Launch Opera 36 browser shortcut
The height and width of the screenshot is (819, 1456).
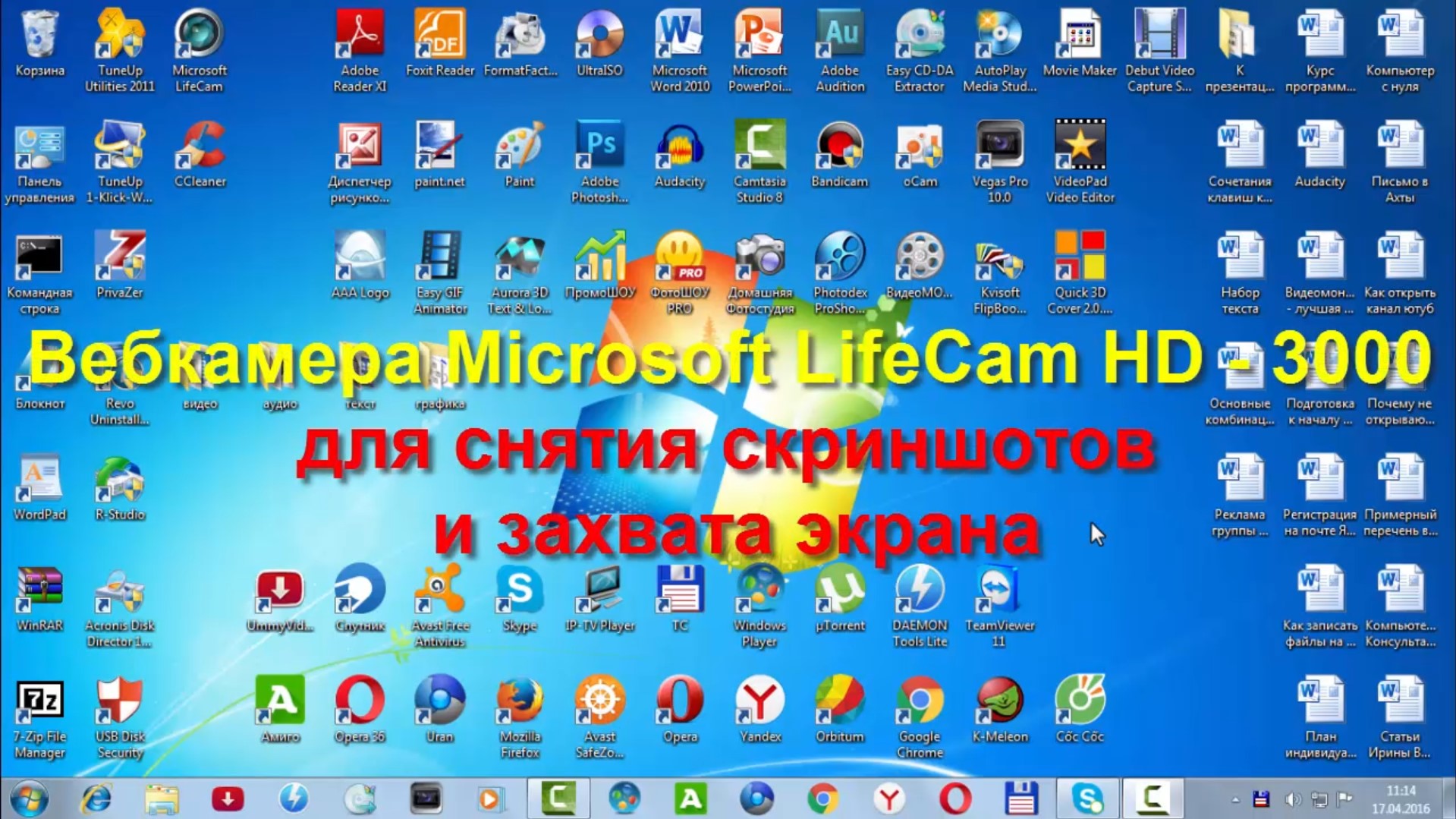click(360, 710)
